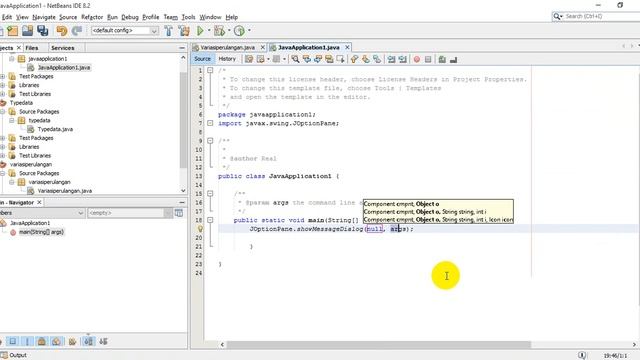Close the JavaApplication1.java editor tab
Image resolution: width=640 pixels, height=360 pixels.
[x=347, y=47]
